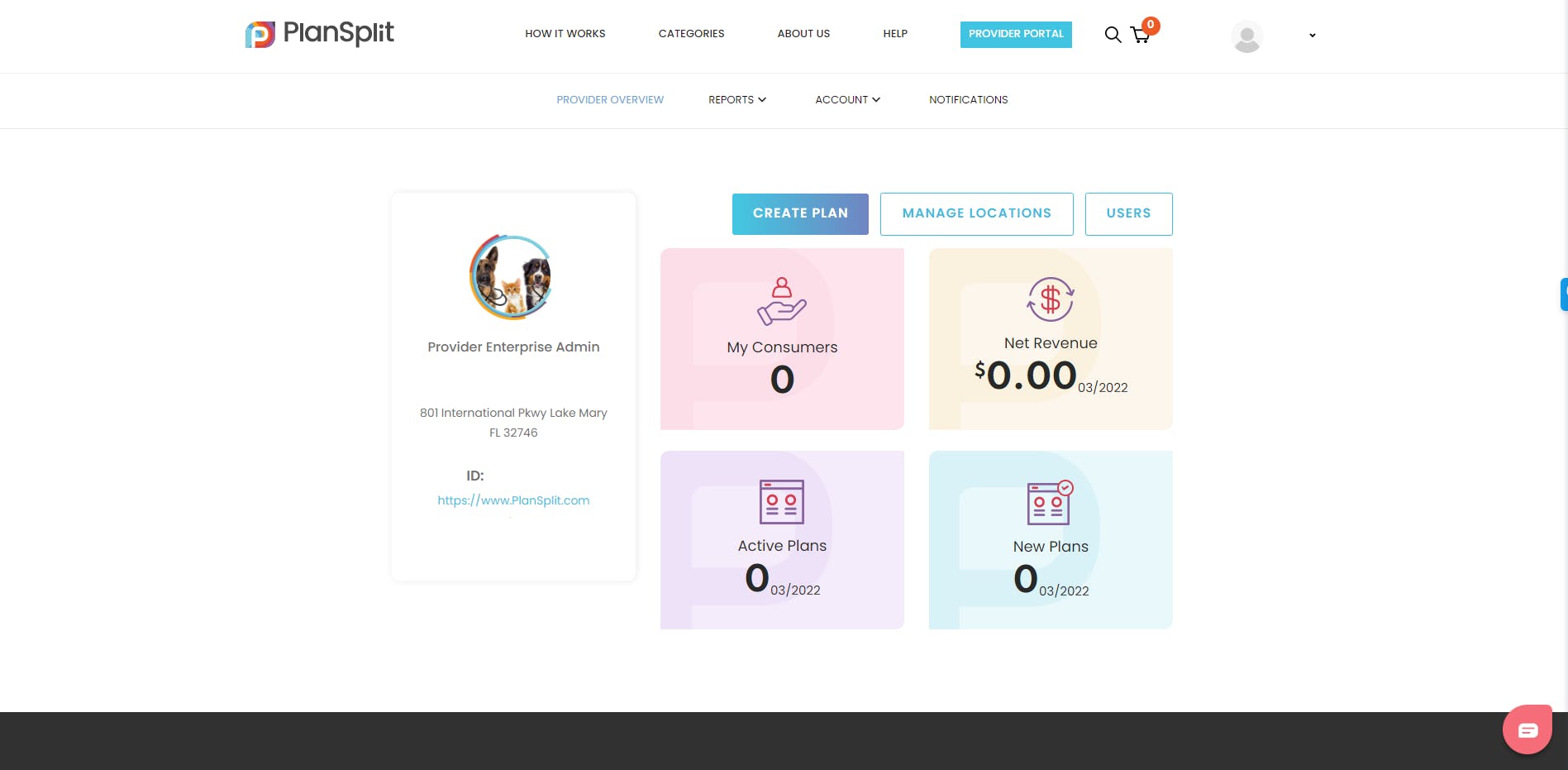Image resolution: width=1568 pixels, height=770 pixels.
Task: Click the Active Plans 03/2022 date
Action: (x=795, y=591)
